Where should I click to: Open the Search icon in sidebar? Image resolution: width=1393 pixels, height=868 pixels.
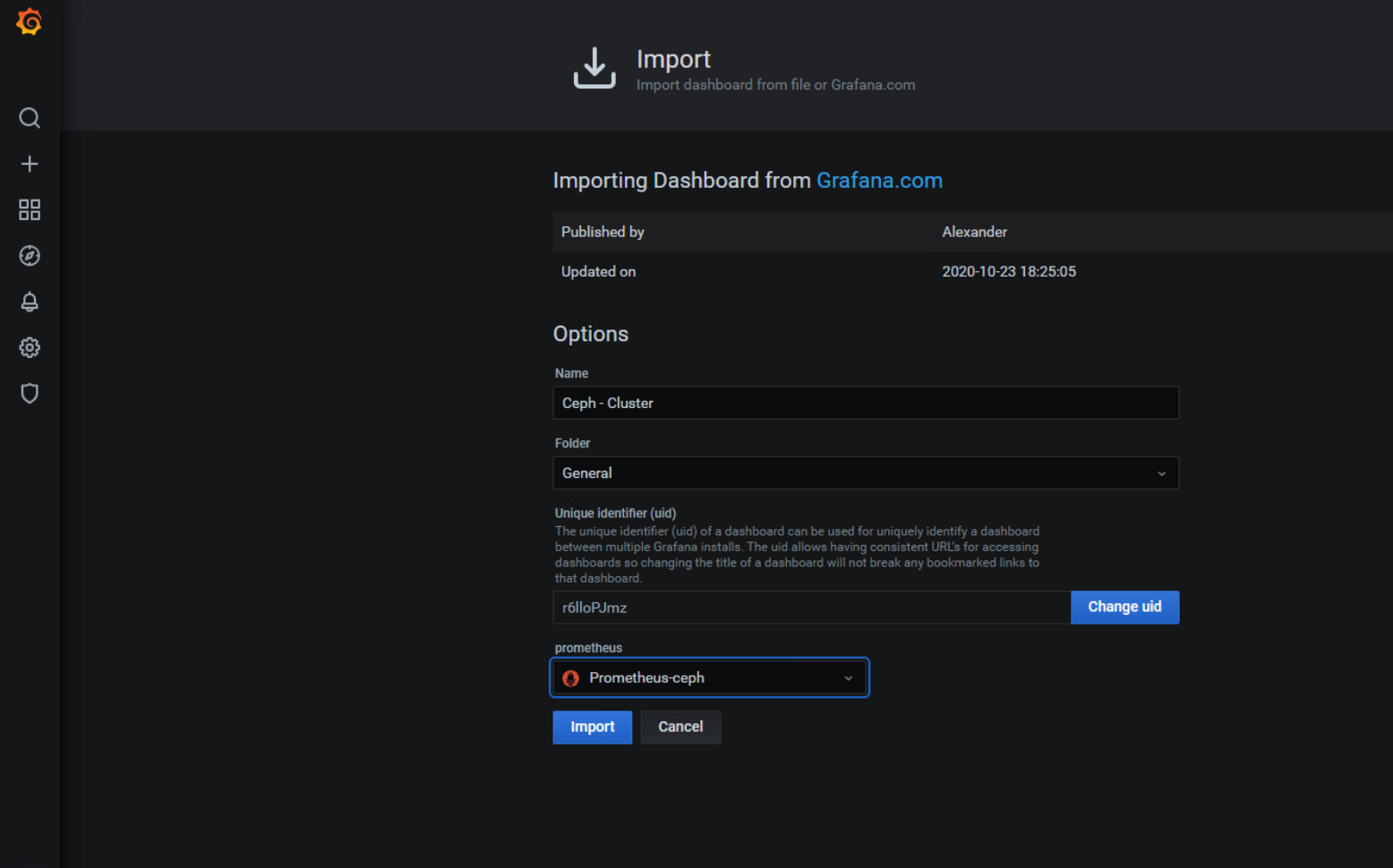pyautogui.click(x=30, y=118)
